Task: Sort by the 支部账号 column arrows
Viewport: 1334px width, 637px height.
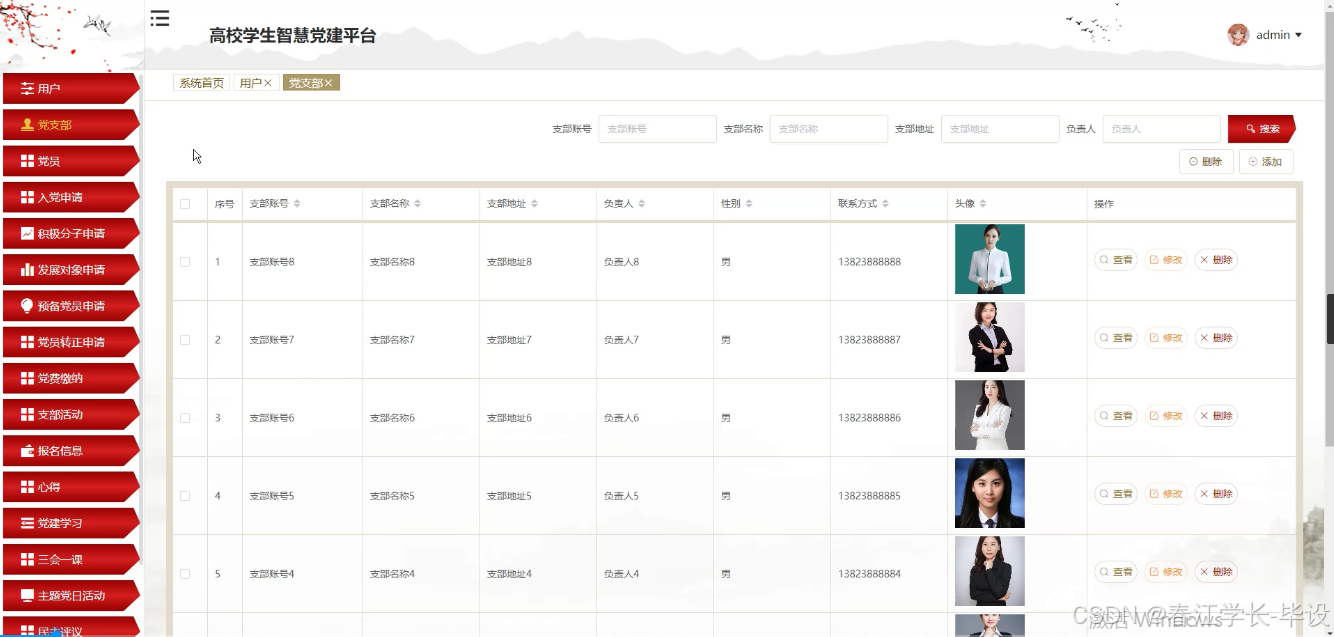Action: click(297, 204)
